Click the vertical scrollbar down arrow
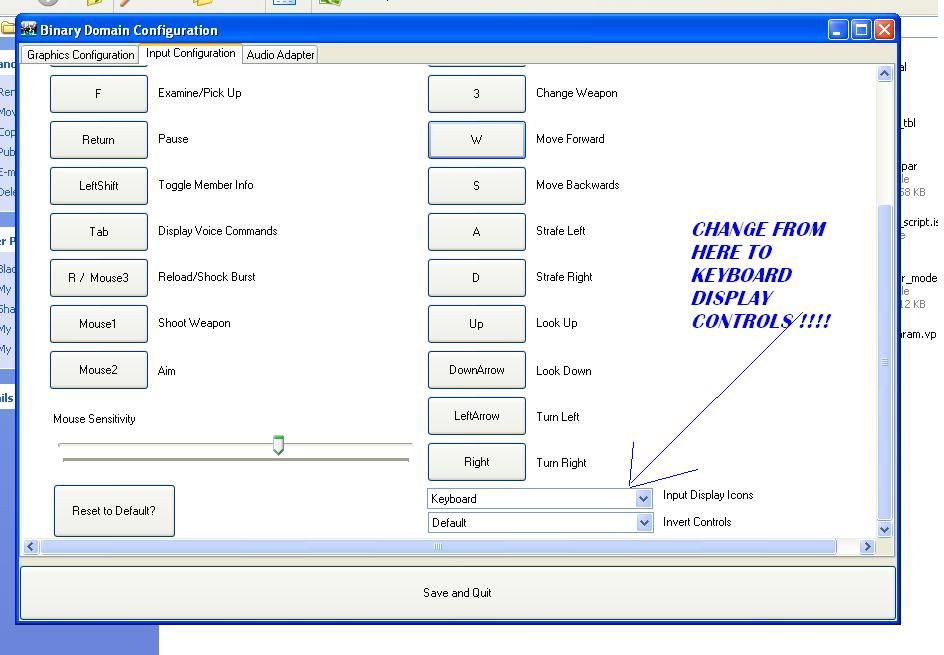Image resolution: width=944 pixels, height=655 pixels. (x=884, y=530)
